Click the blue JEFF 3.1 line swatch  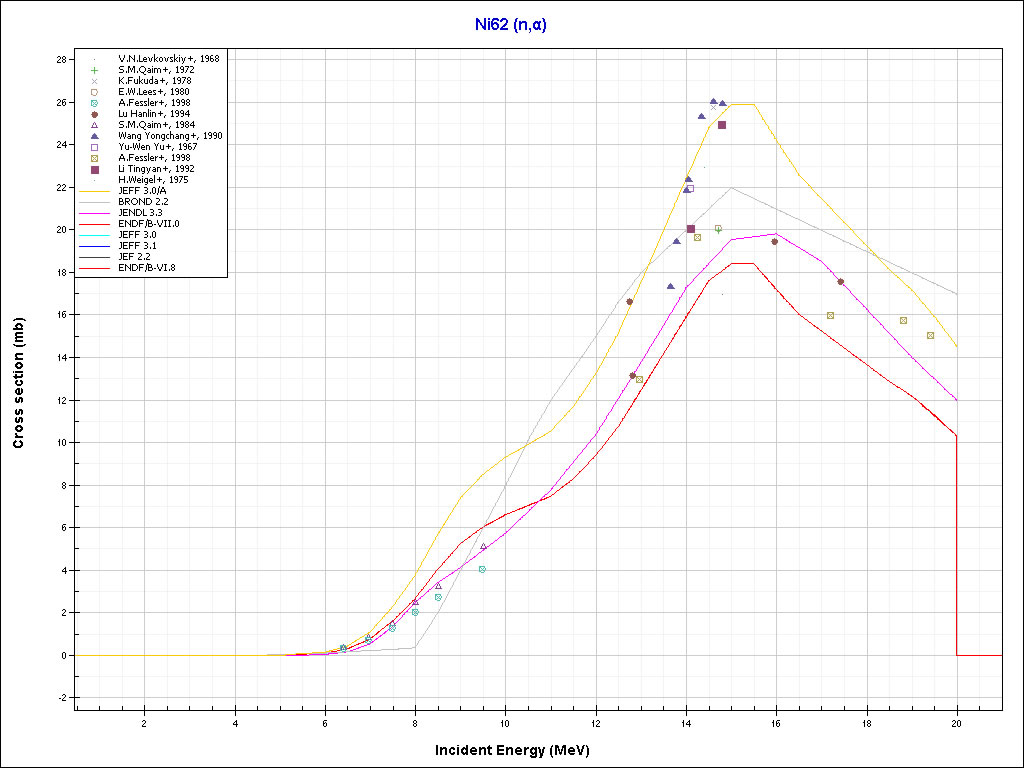pos(94,246)
